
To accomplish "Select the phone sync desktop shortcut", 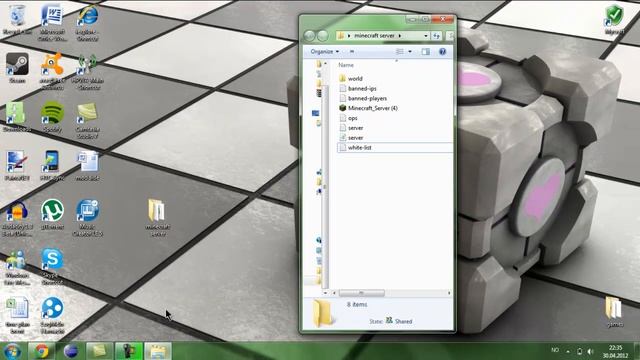I will 52,165.
